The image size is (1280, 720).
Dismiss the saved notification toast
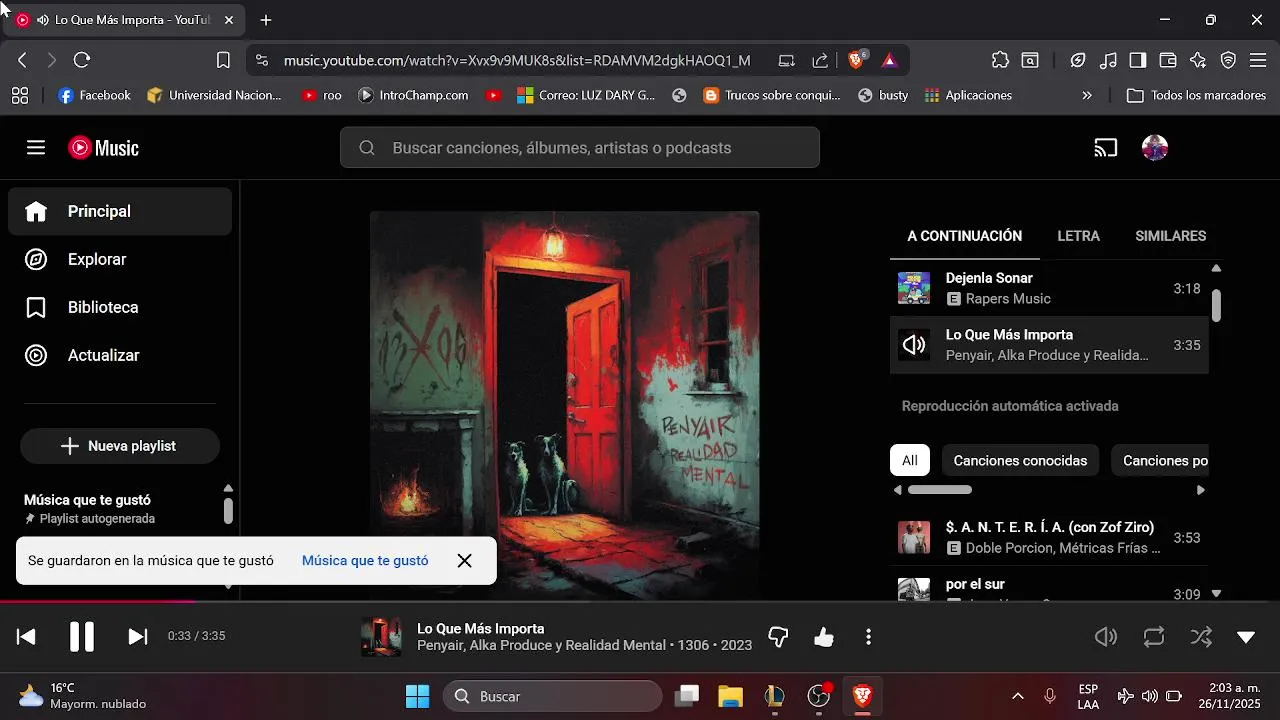464,561
